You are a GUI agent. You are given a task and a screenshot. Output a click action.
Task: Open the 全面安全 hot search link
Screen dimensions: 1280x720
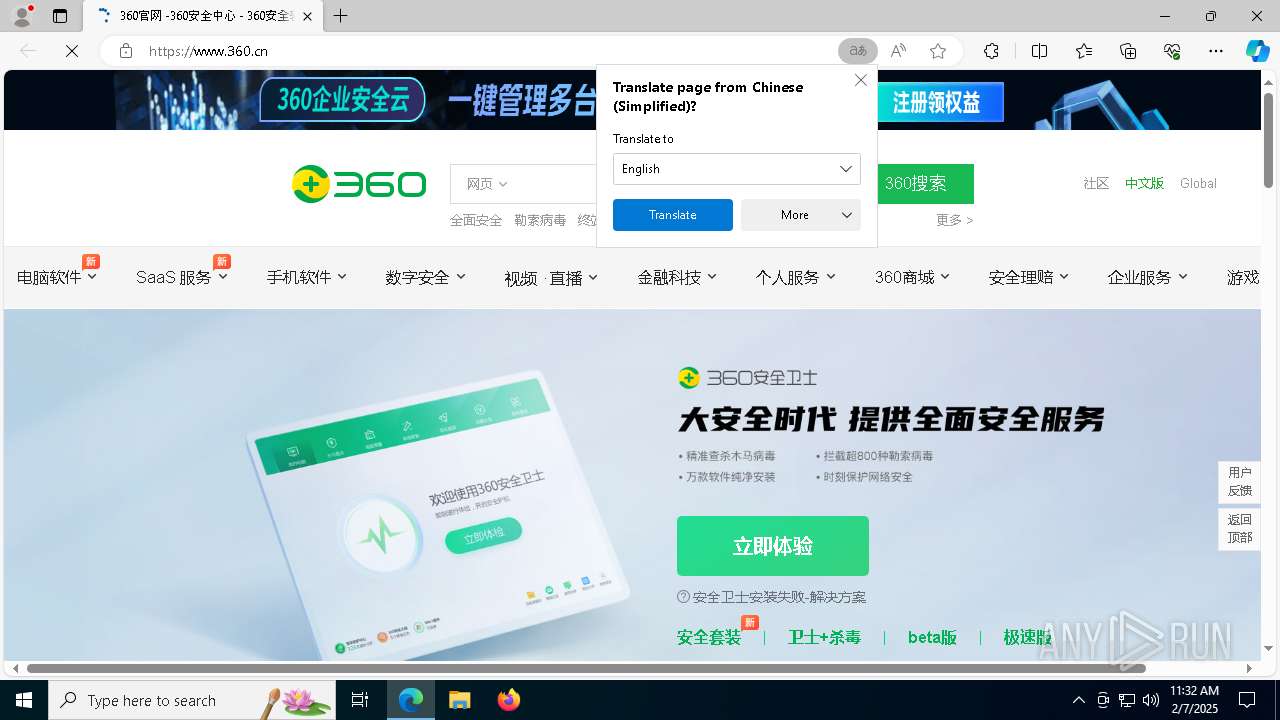pyautogui.click(x=476, y=220)
